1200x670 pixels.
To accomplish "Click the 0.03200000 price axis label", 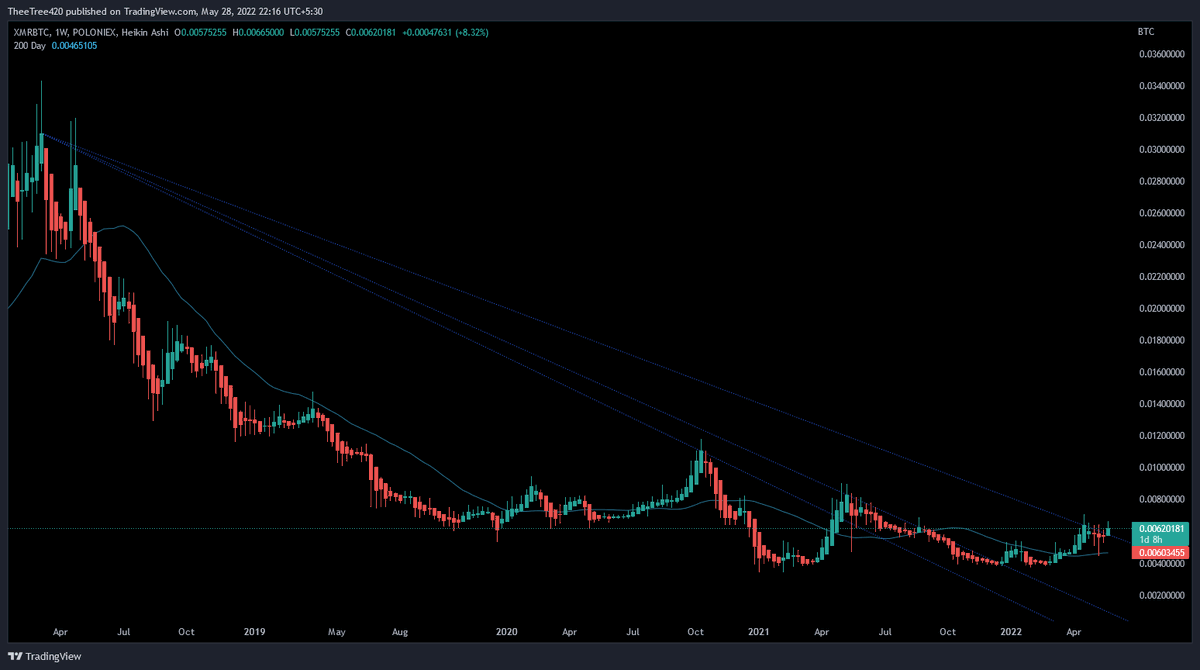I will click(x=1161, y=118).
